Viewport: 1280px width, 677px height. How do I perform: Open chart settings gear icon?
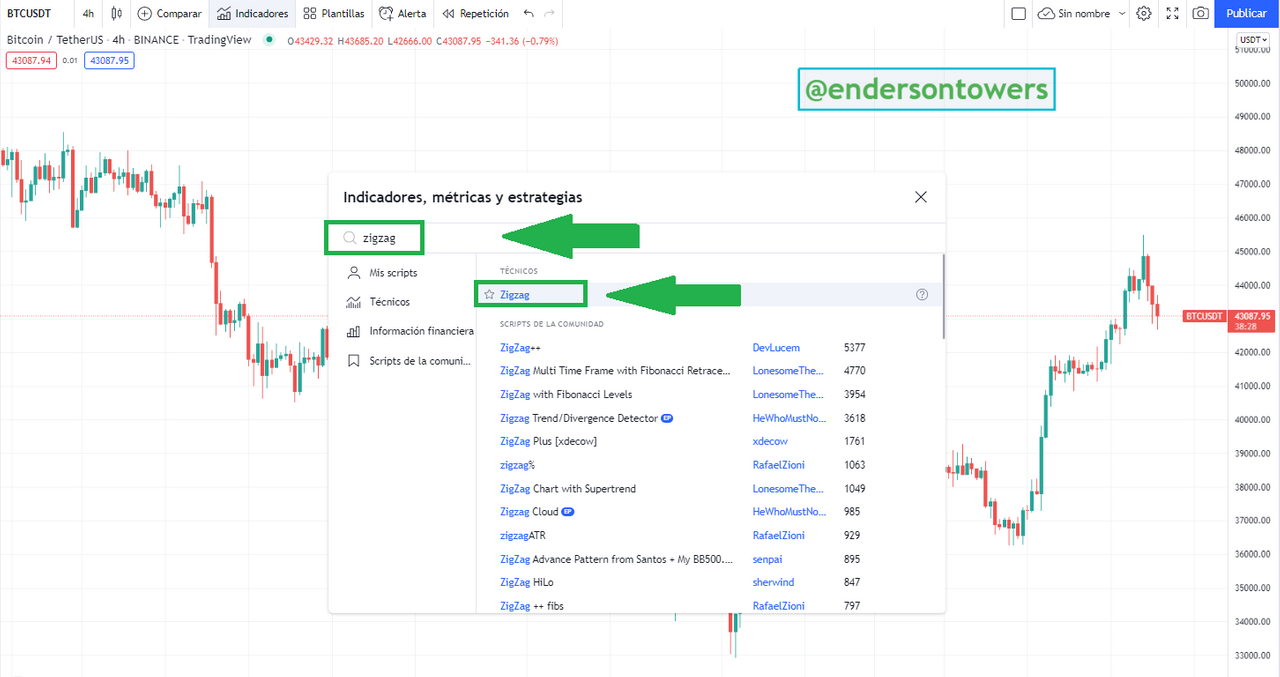tap(1144, 14)
